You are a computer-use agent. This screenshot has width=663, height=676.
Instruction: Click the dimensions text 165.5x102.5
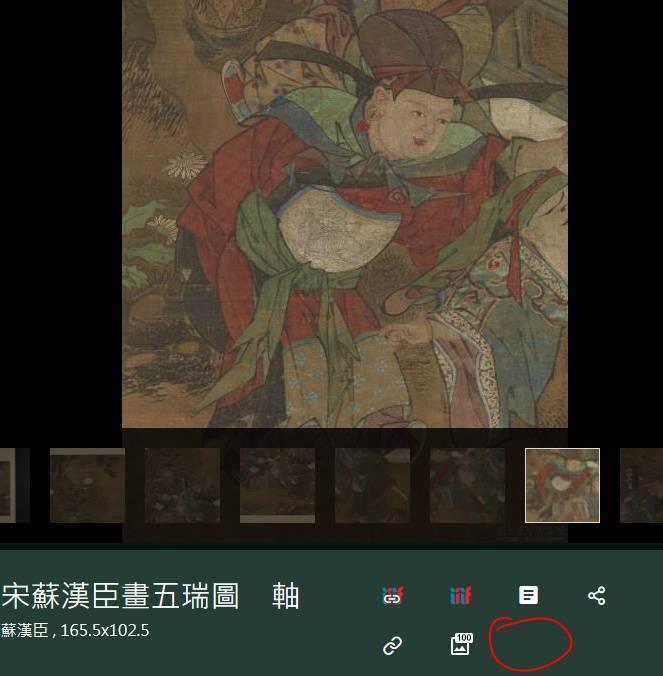(106, 631)
